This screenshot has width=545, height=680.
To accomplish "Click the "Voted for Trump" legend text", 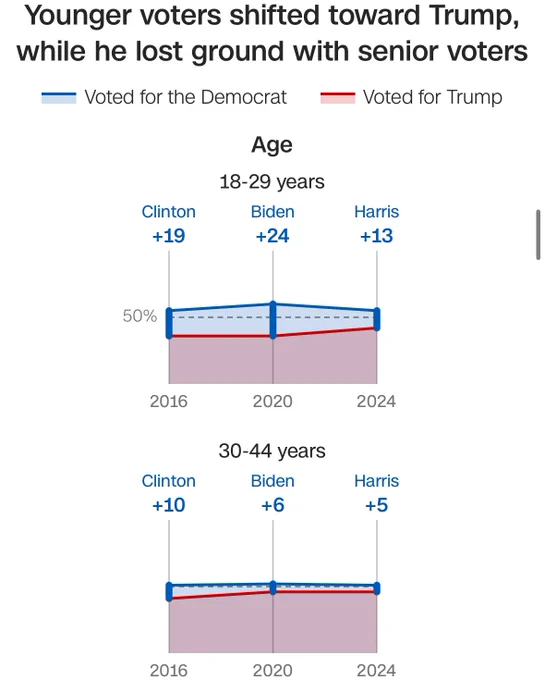I will click(x=433, y=97).
